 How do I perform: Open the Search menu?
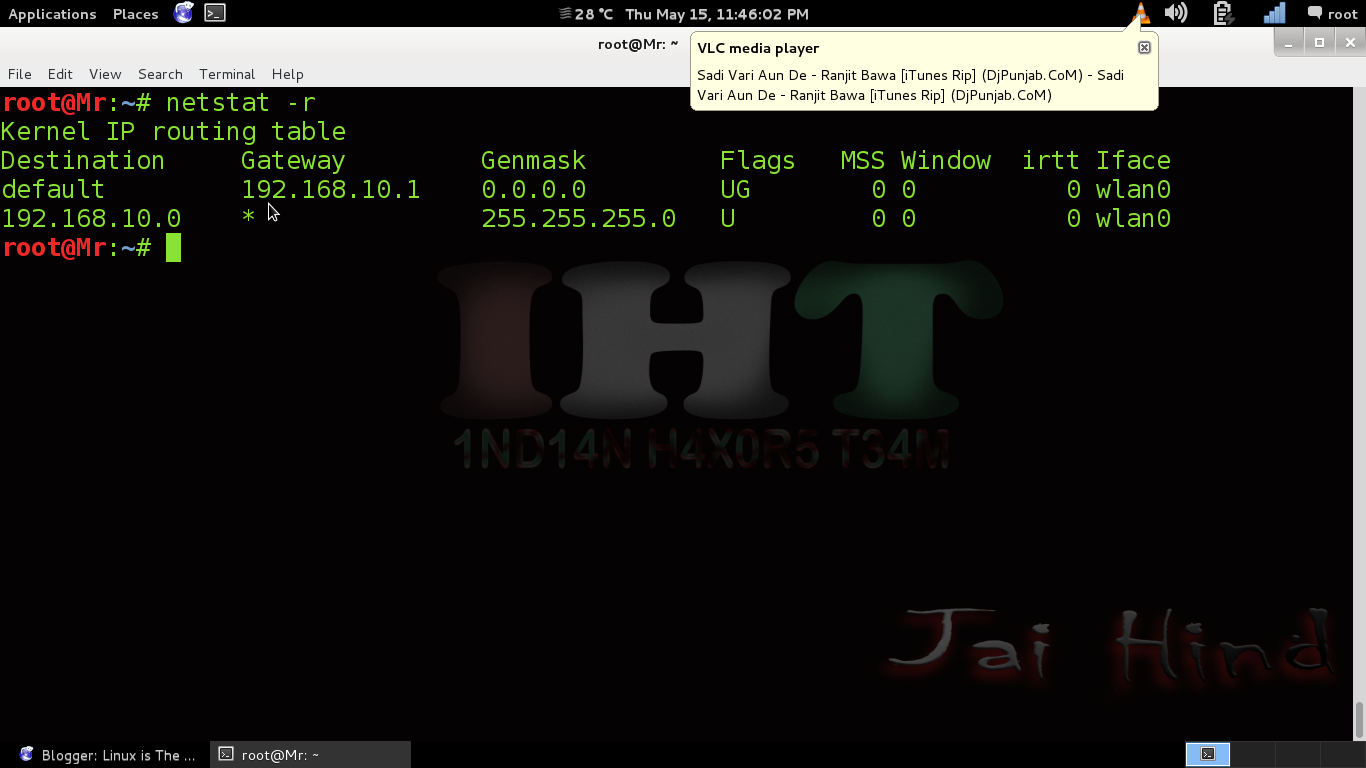coord(160,74)
